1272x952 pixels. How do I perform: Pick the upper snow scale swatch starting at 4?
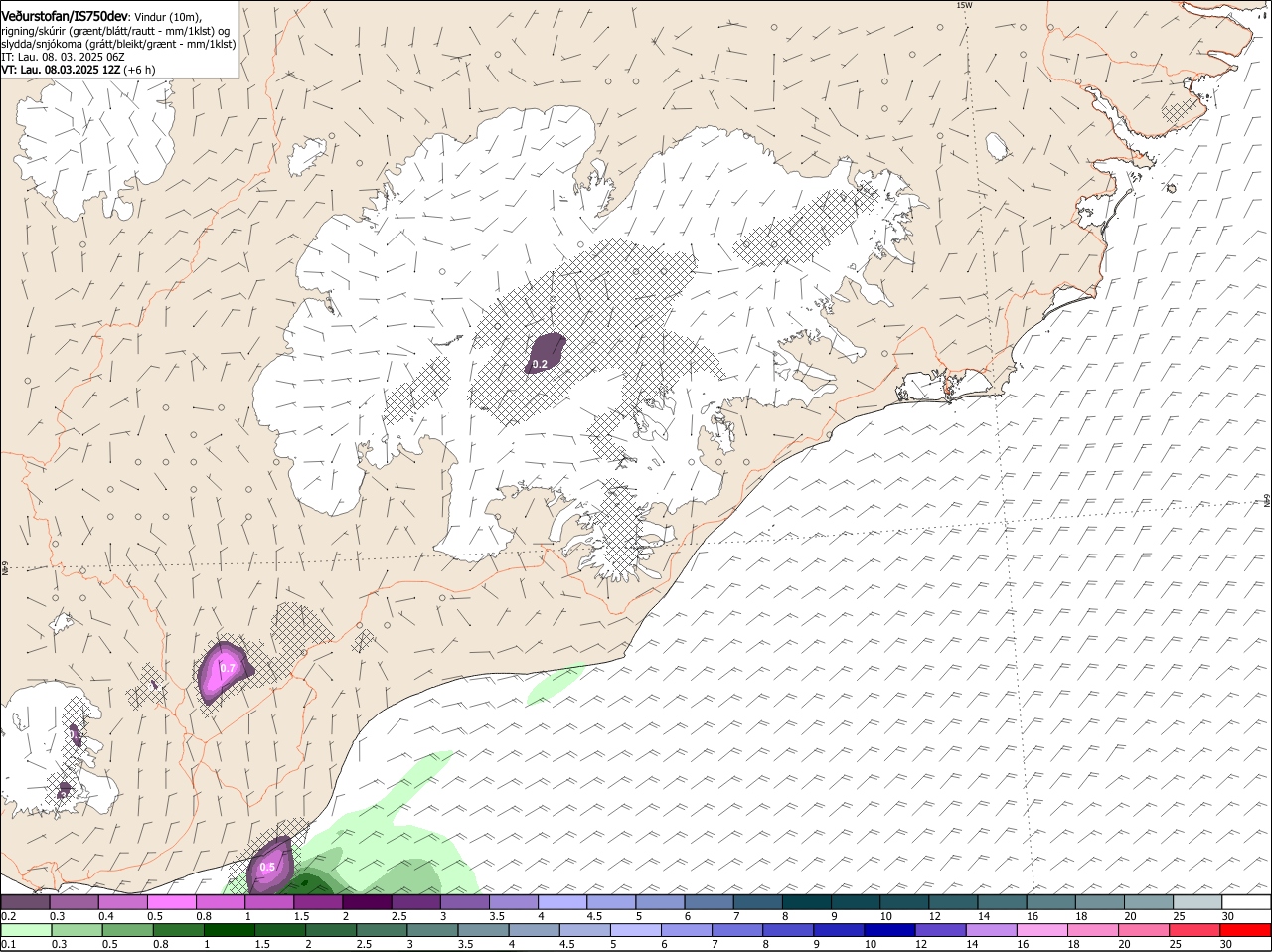562,902
